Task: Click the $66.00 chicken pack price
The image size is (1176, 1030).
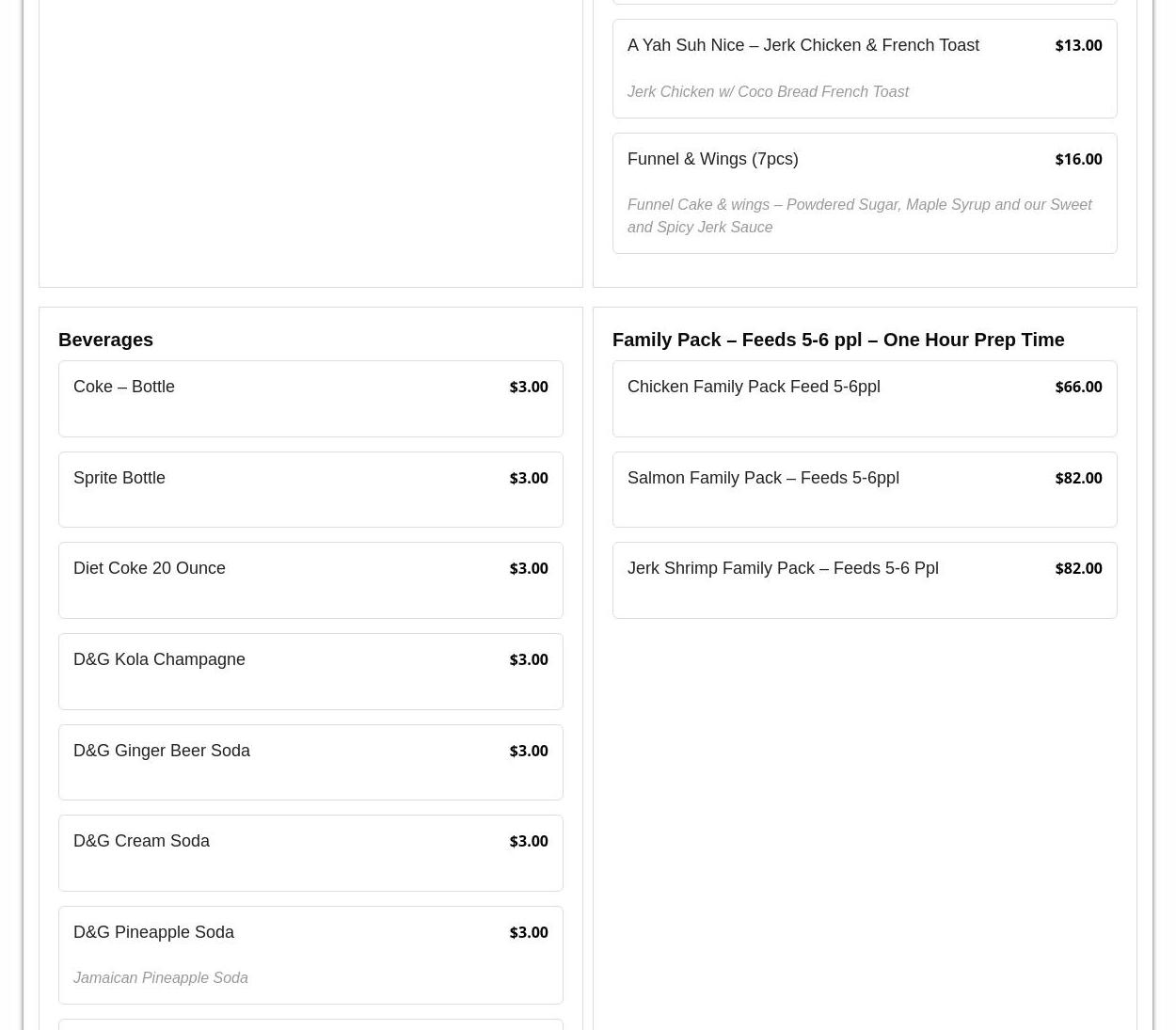Action: pyautogui.click(x=1078, y=387)
